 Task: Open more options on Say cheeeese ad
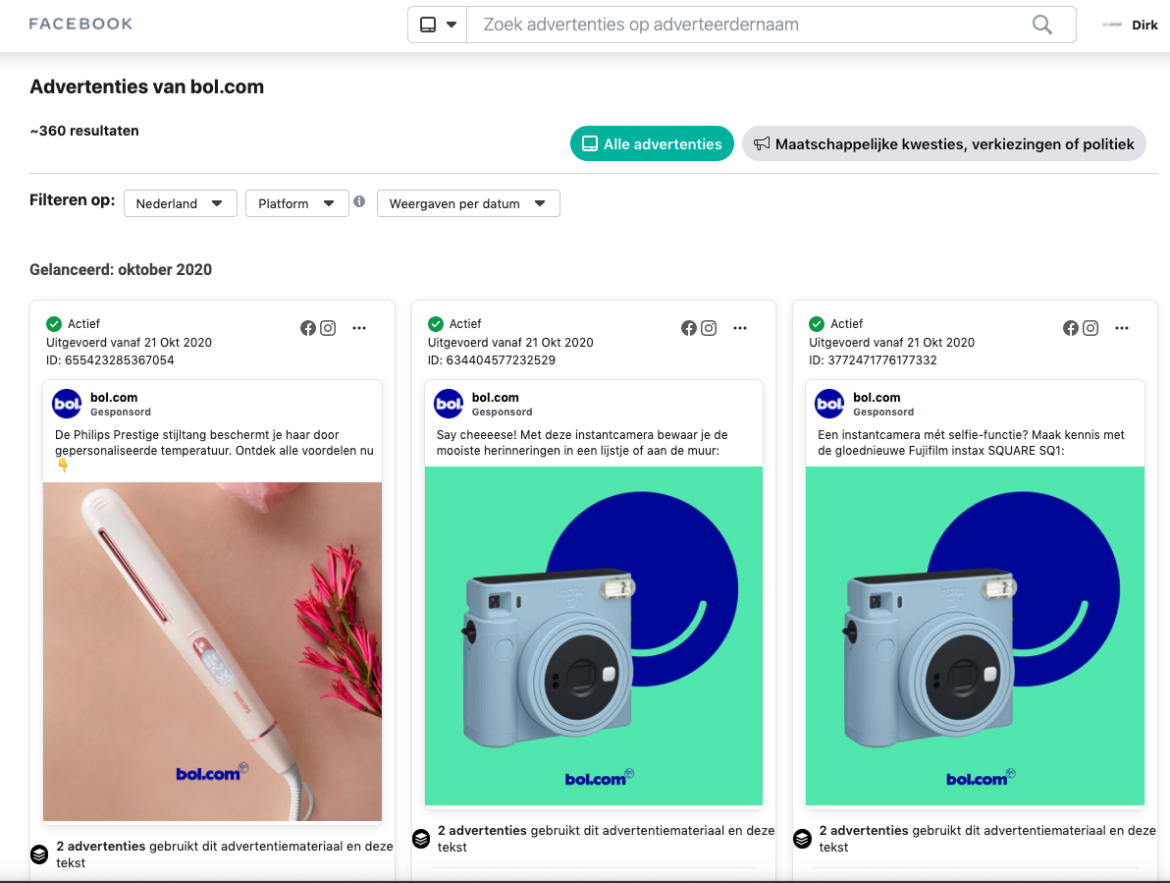(739, 328)
